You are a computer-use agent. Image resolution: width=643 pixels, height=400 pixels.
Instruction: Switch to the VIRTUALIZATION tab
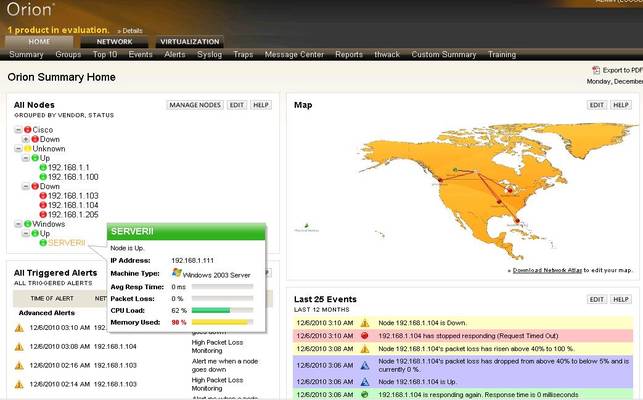point(189,42)
